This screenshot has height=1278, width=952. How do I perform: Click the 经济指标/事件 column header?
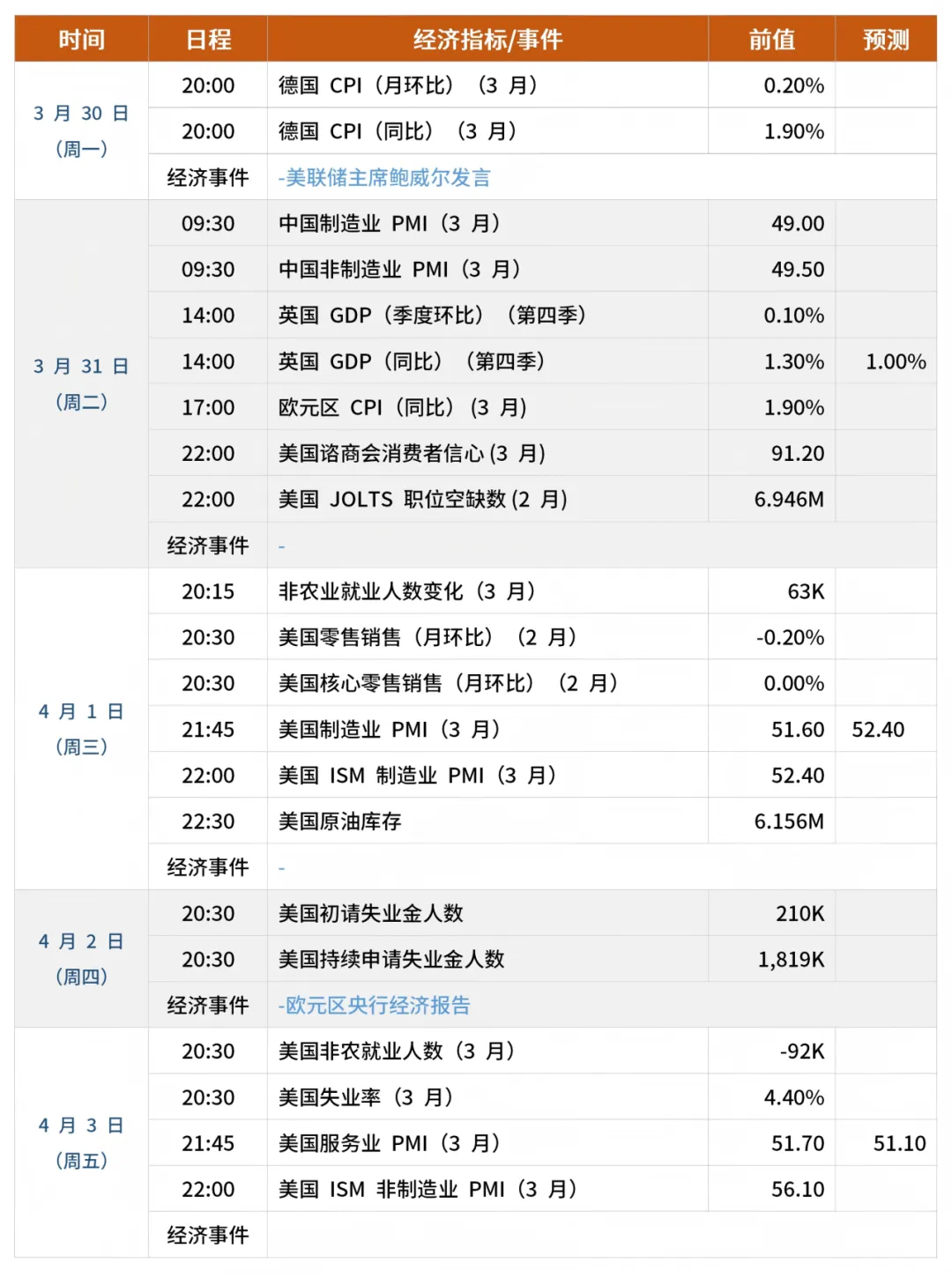coord(487,40)
